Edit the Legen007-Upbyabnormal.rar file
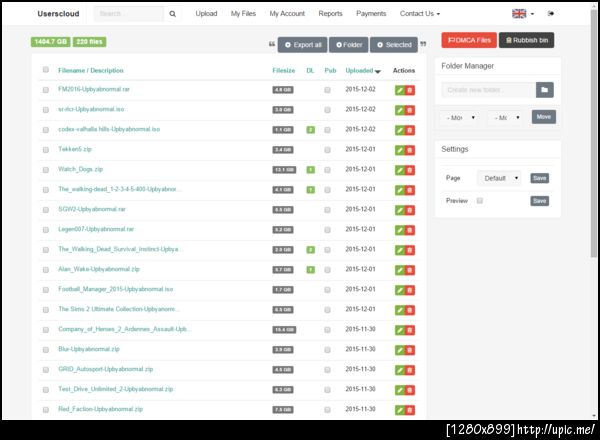Screen dimensions: 600x440 (x=400, y=230)
